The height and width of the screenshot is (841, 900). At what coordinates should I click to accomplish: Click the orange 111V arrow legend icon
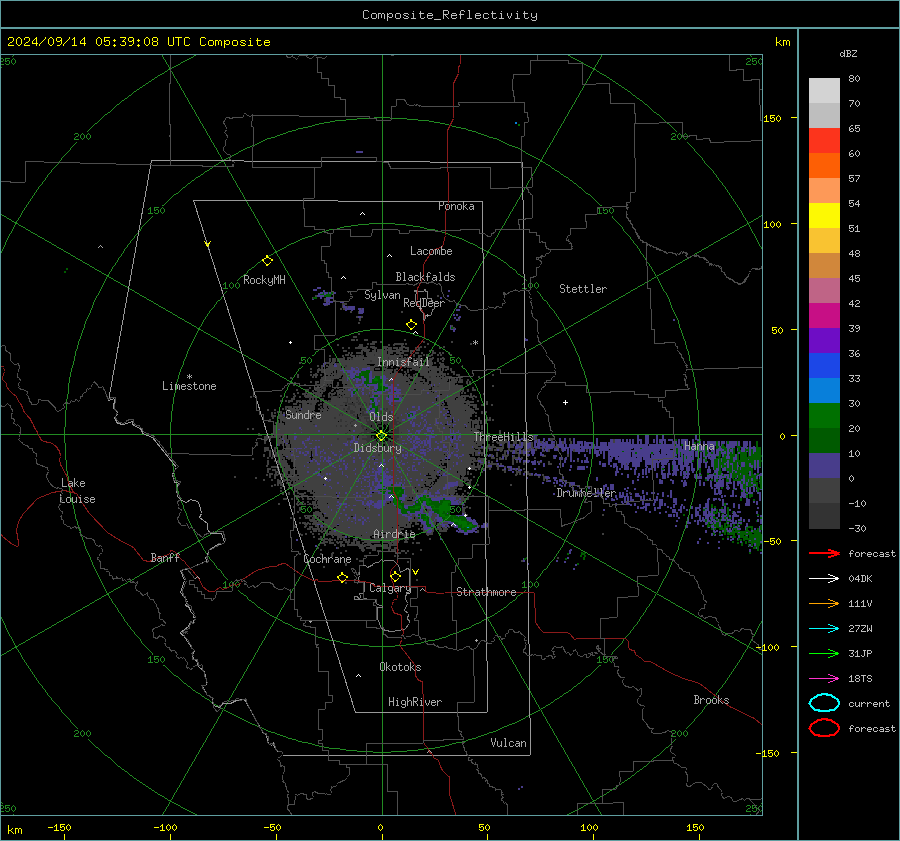tap(824, 603)
